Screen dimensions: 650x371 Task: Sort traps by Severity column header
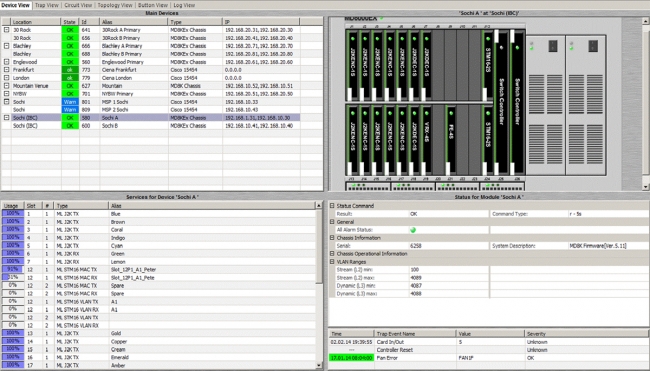[586, 334]
